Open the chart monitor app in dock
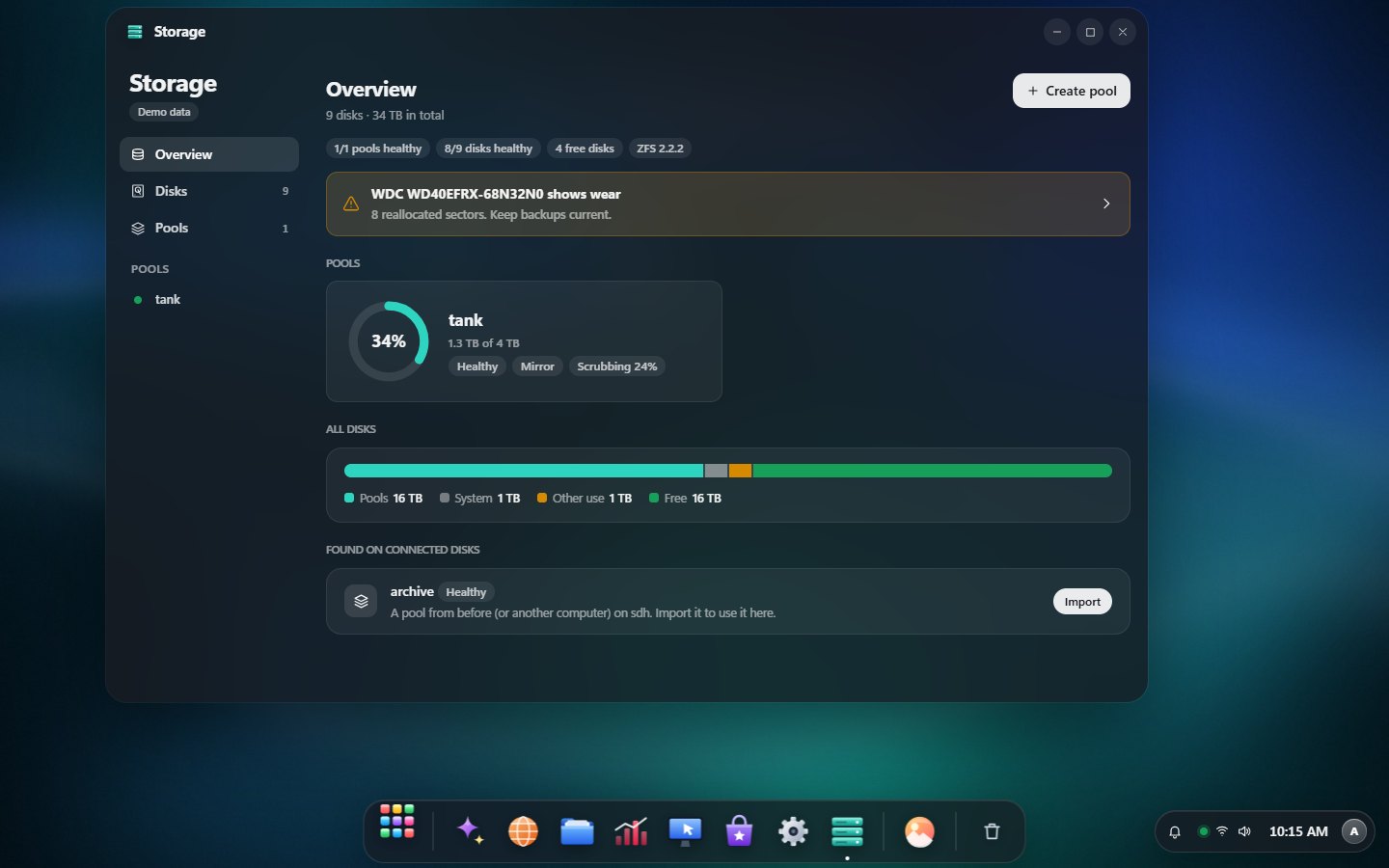Viewport: 1389px width, 868px height. click(631, 830)
